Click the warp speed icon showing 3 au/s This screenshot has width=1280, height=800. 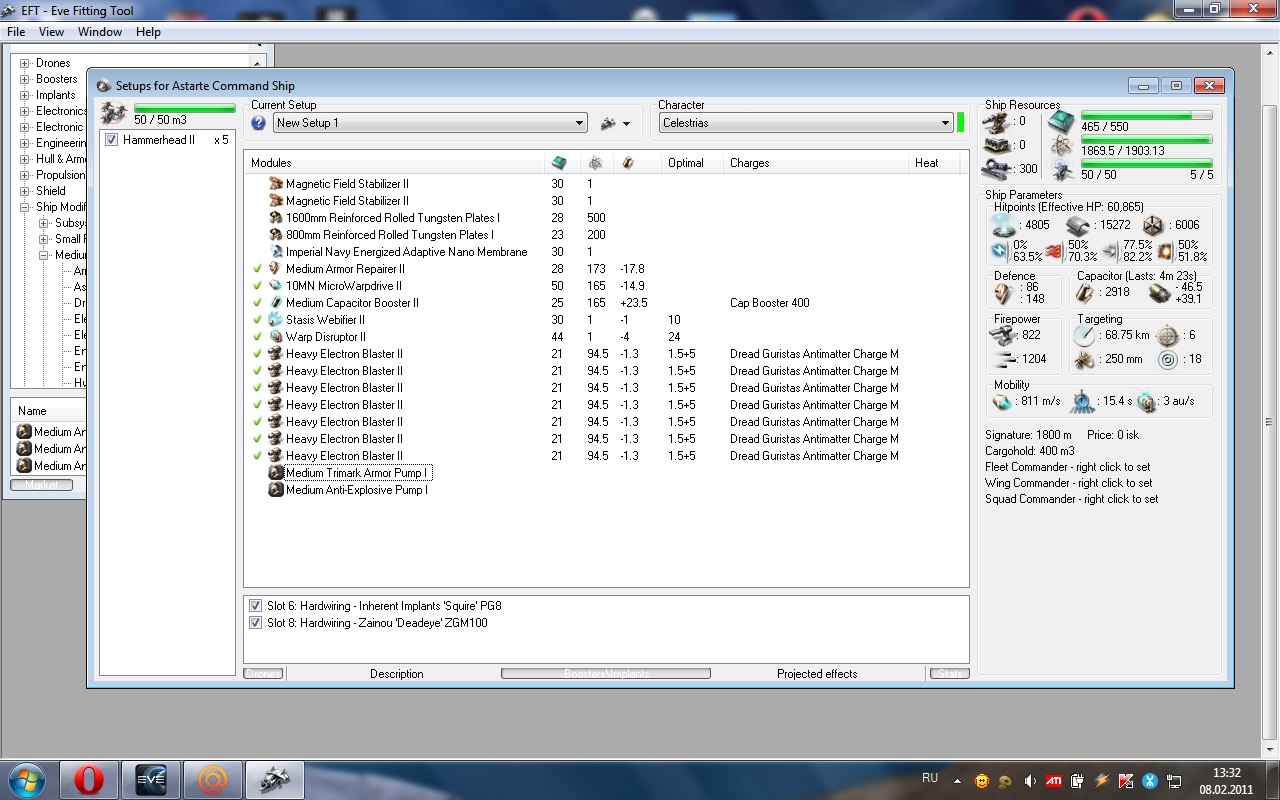tap(1146, 401)
